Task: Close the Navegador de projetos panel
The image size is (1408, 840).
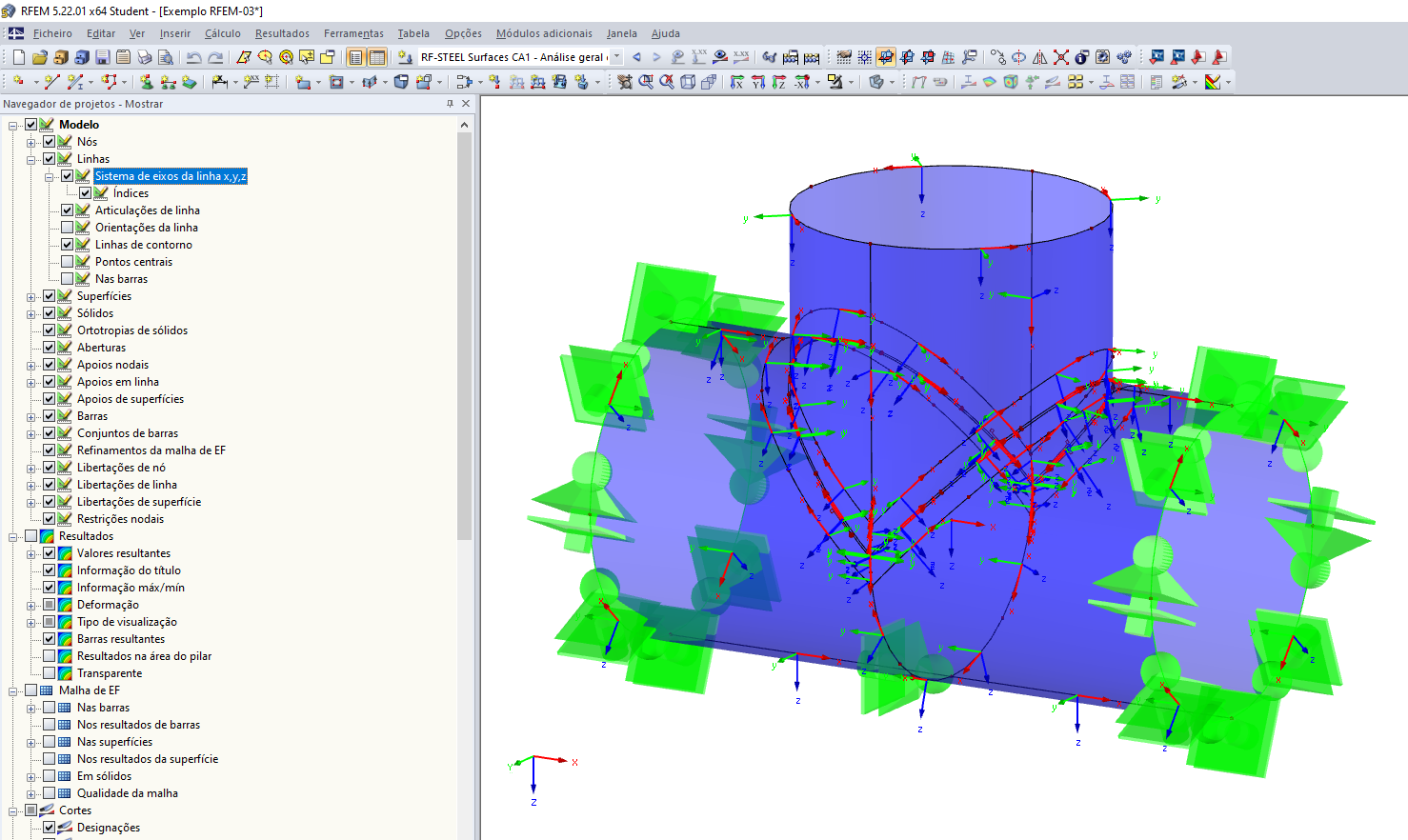Action: (x=466, y=104)
